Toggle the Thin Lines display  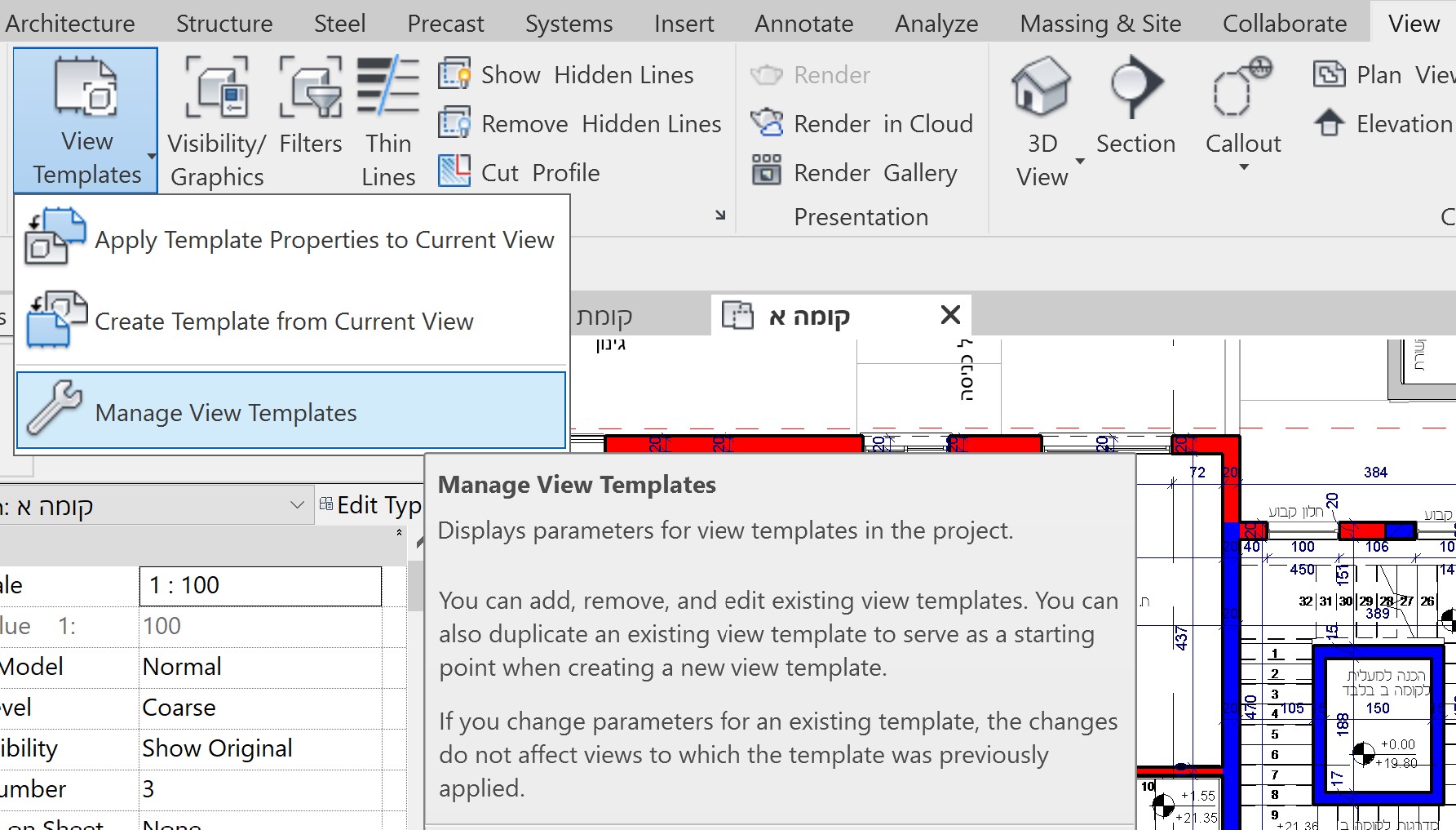point(388,121)
